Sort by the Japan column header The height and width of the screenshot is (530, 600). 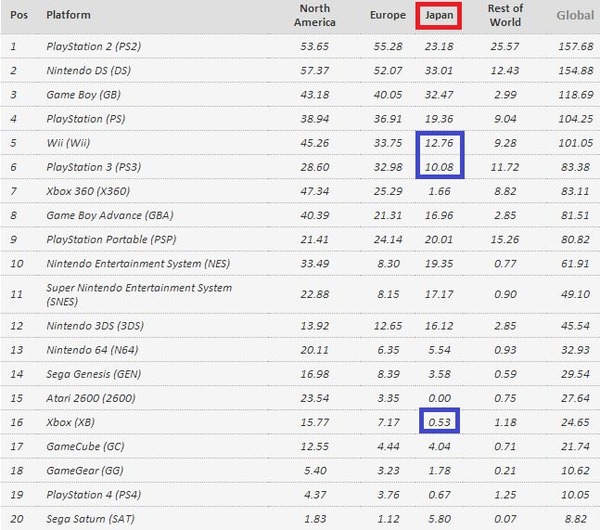439,15
